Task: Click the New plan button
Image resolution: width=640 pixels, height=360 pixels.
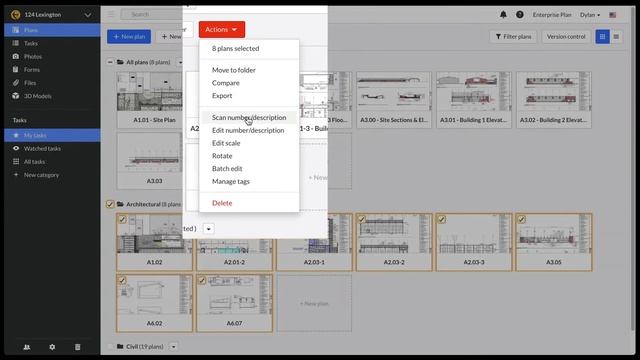Action: pos(129,36)
